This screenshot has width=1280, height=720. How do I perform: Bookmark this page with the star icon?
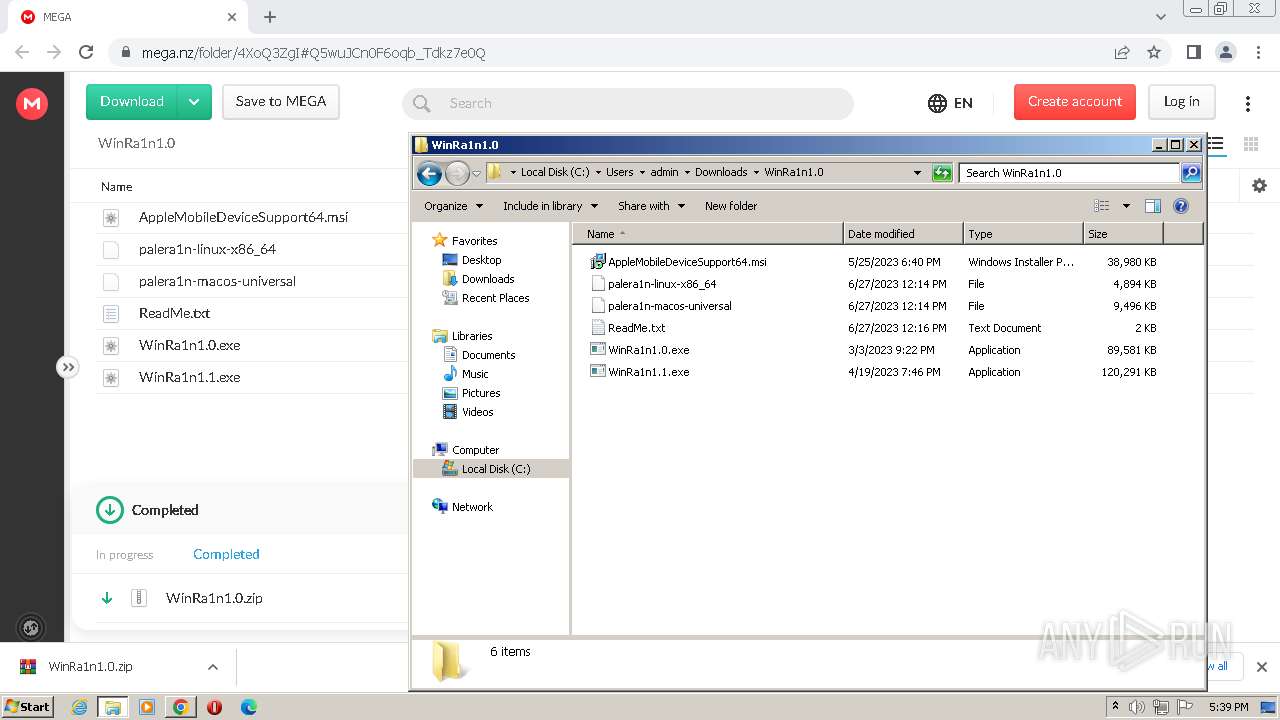[1154, 52]
